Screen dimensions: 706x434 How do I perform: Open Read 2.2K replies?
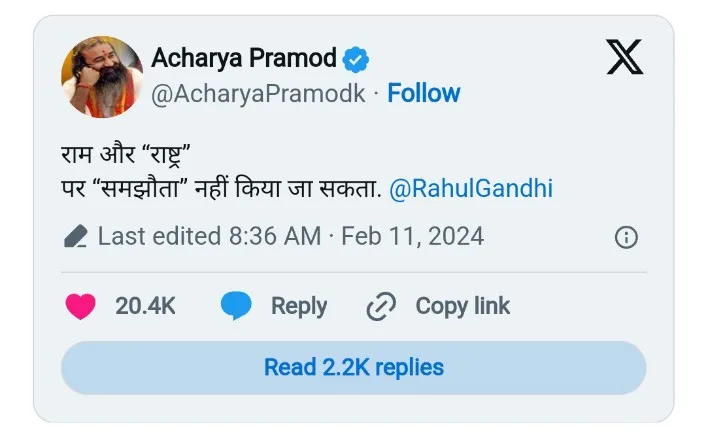click(353, 367)
